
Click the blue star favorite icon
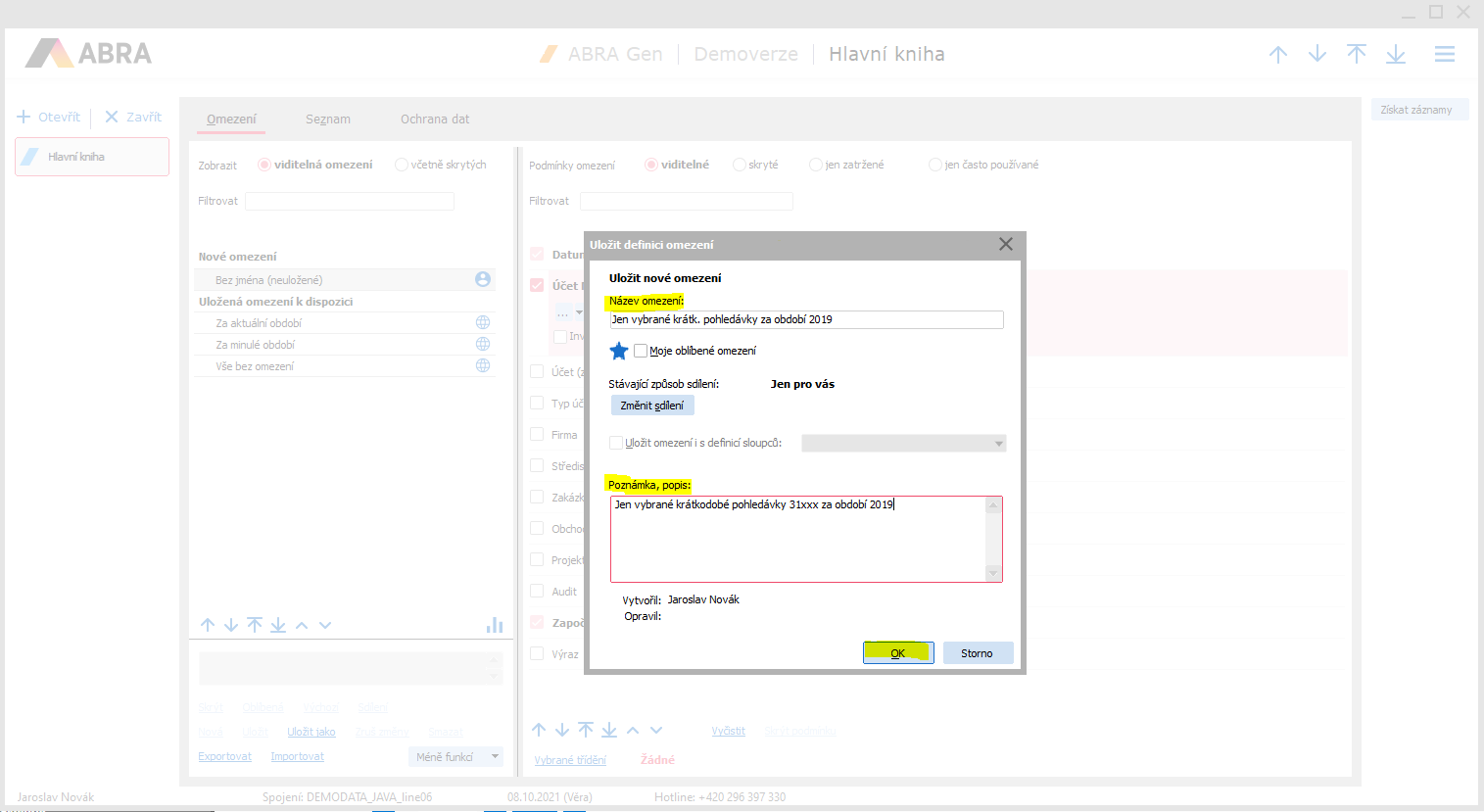pos(619,351)
